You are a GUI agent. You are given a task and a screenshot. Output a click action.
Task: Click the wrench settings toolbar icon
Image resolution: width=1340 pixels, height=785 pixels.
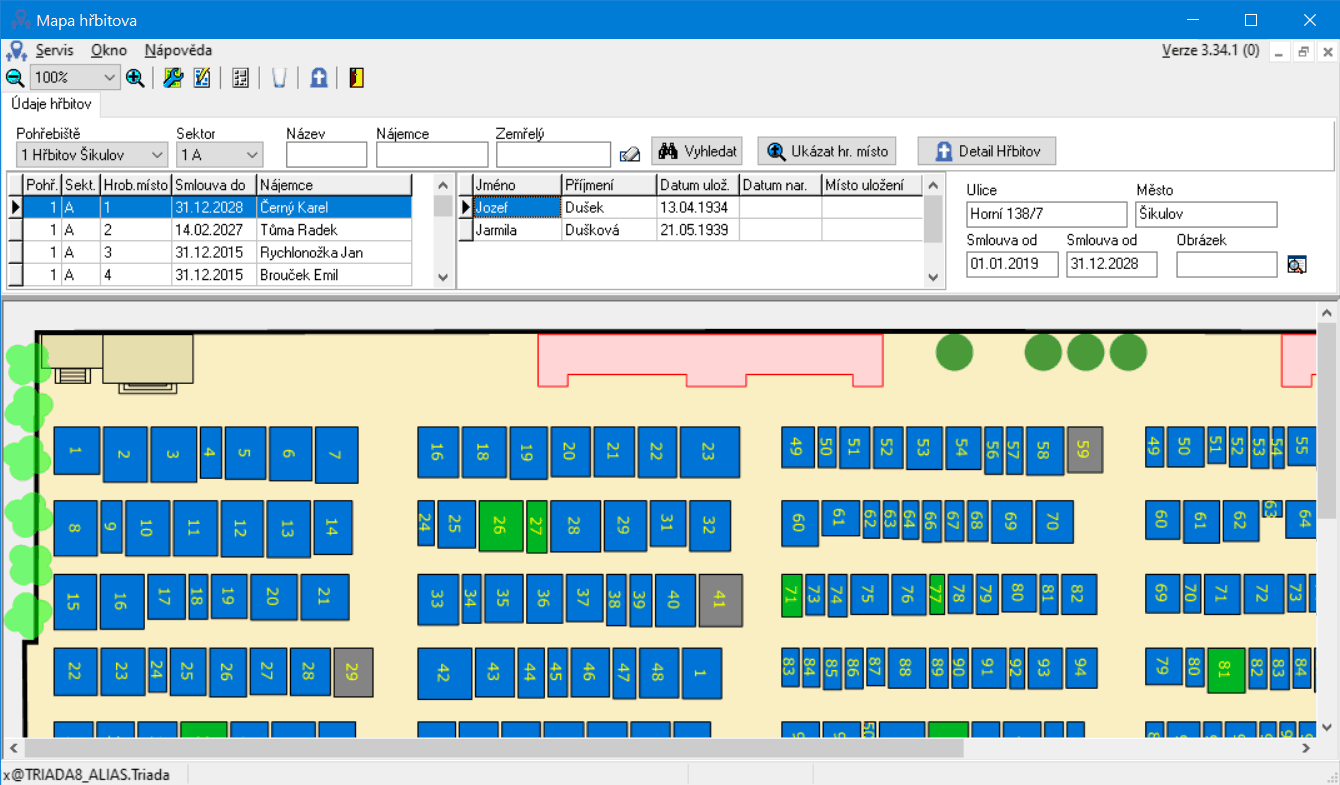click(x=172, y=78)
